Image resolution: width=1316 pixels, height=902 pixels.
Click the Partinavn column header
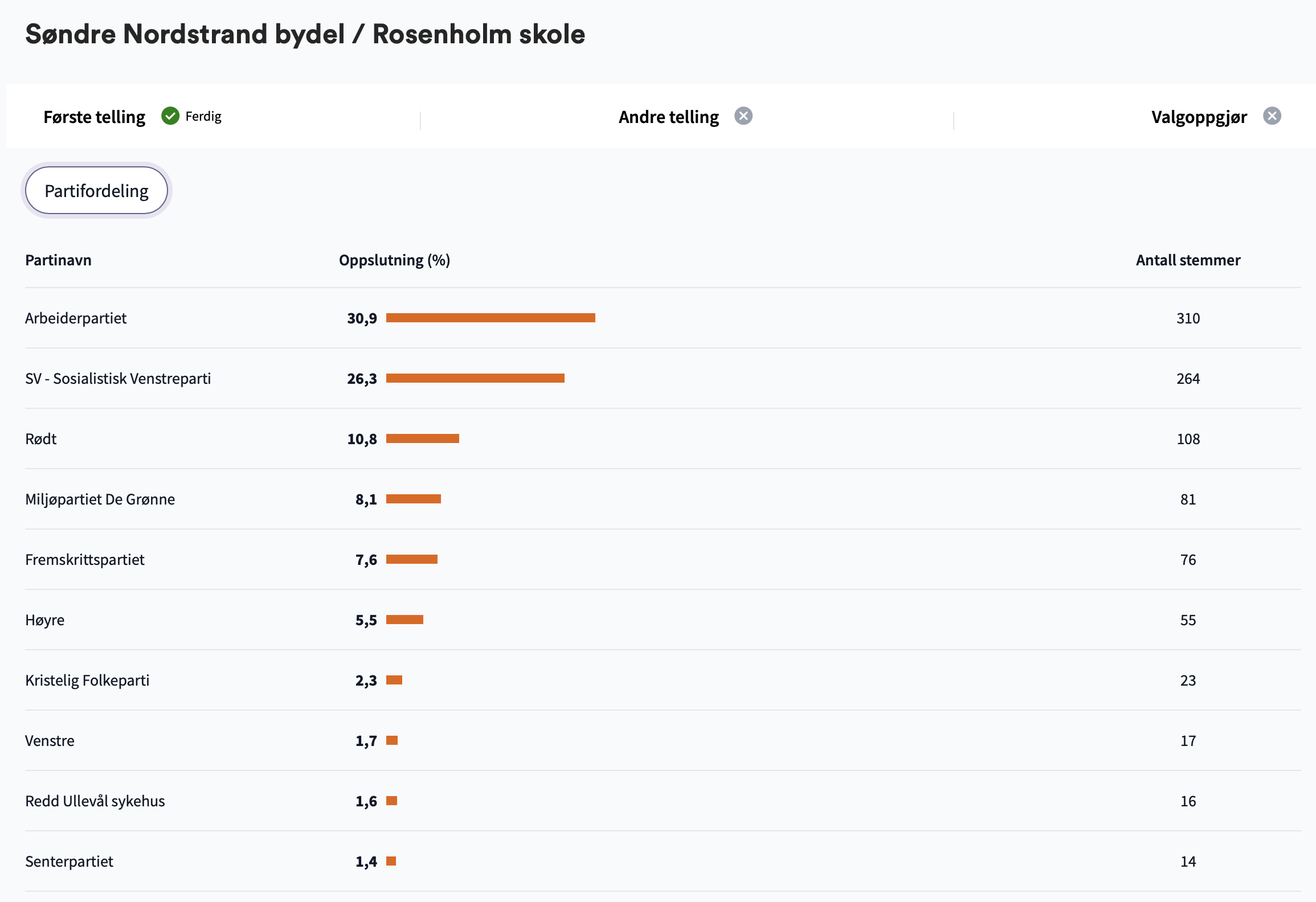[x=58, y=260]
